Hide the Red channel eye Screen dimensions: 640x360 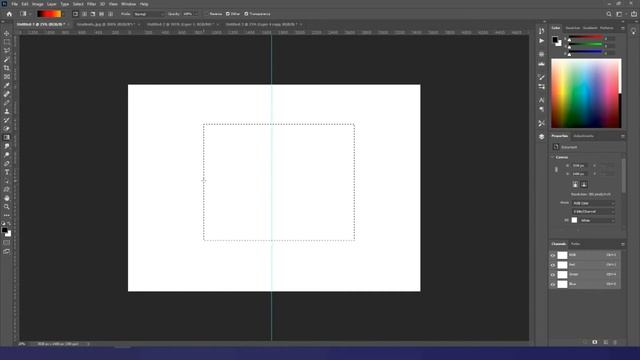click(x=553, y=265)
